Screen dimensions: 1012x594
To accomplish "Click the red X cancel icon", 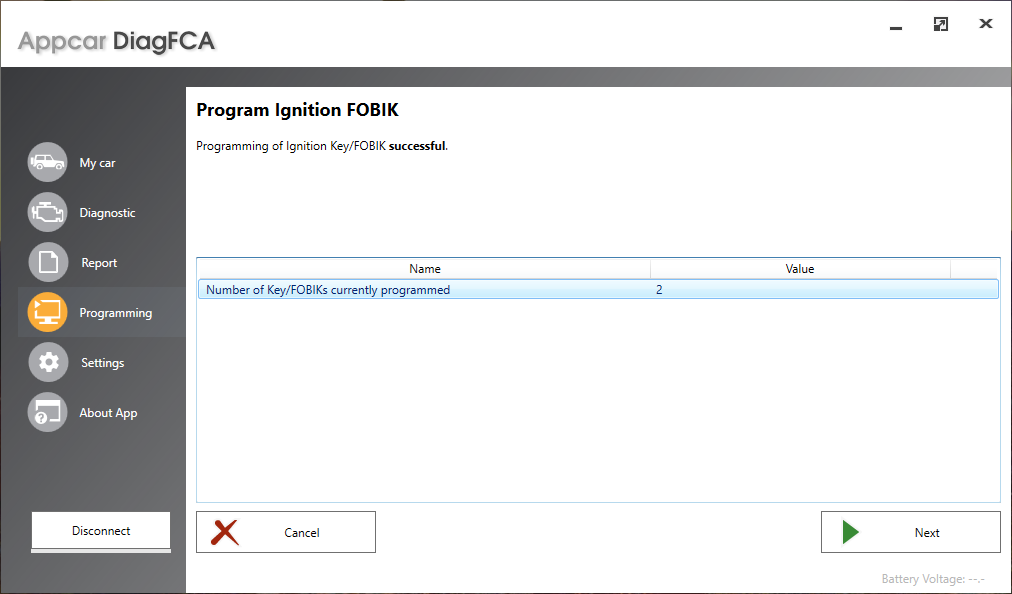I will tap(224, 531).
